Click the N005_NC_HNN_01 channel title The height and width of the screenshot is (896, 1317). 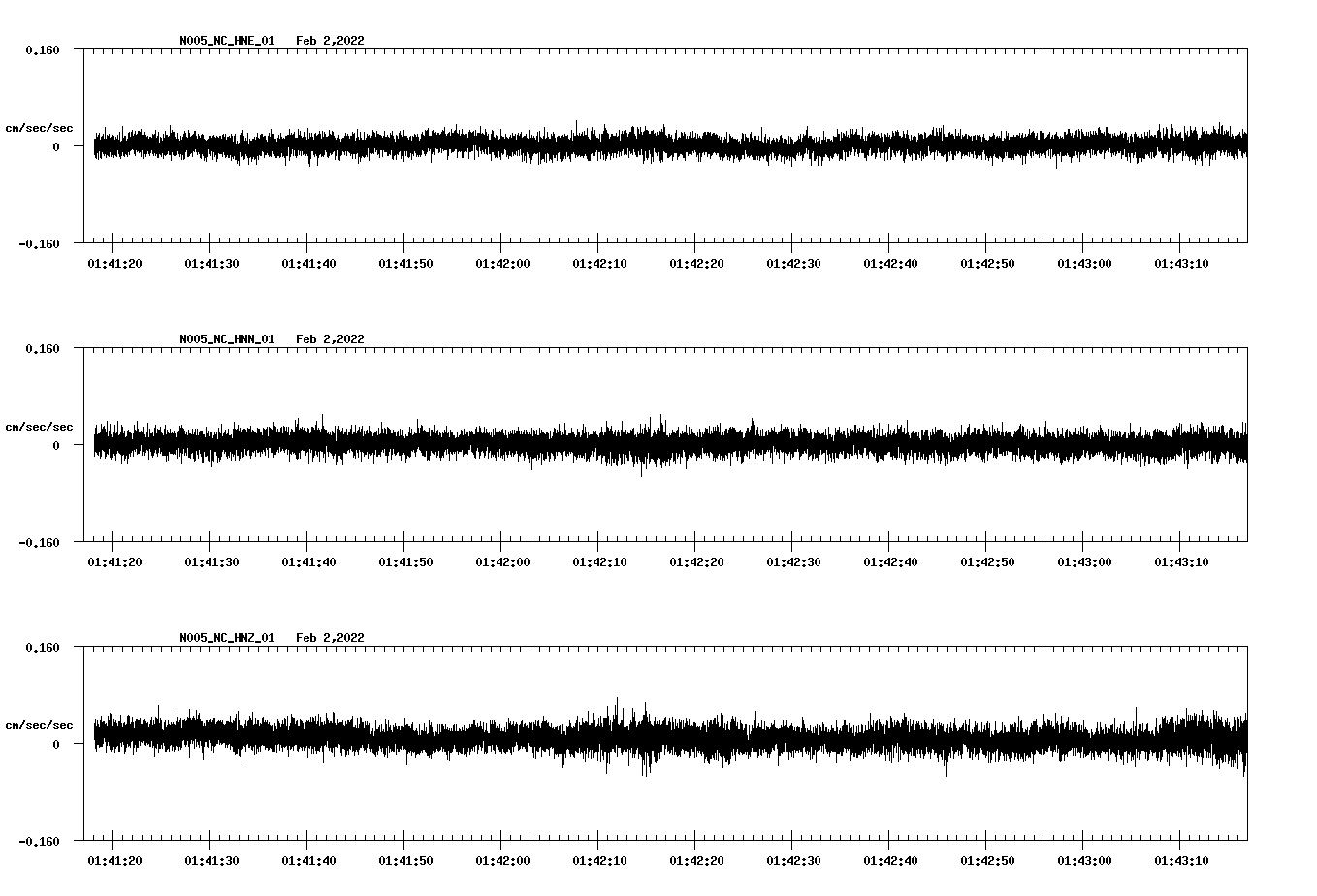click(x=227, y=339)
